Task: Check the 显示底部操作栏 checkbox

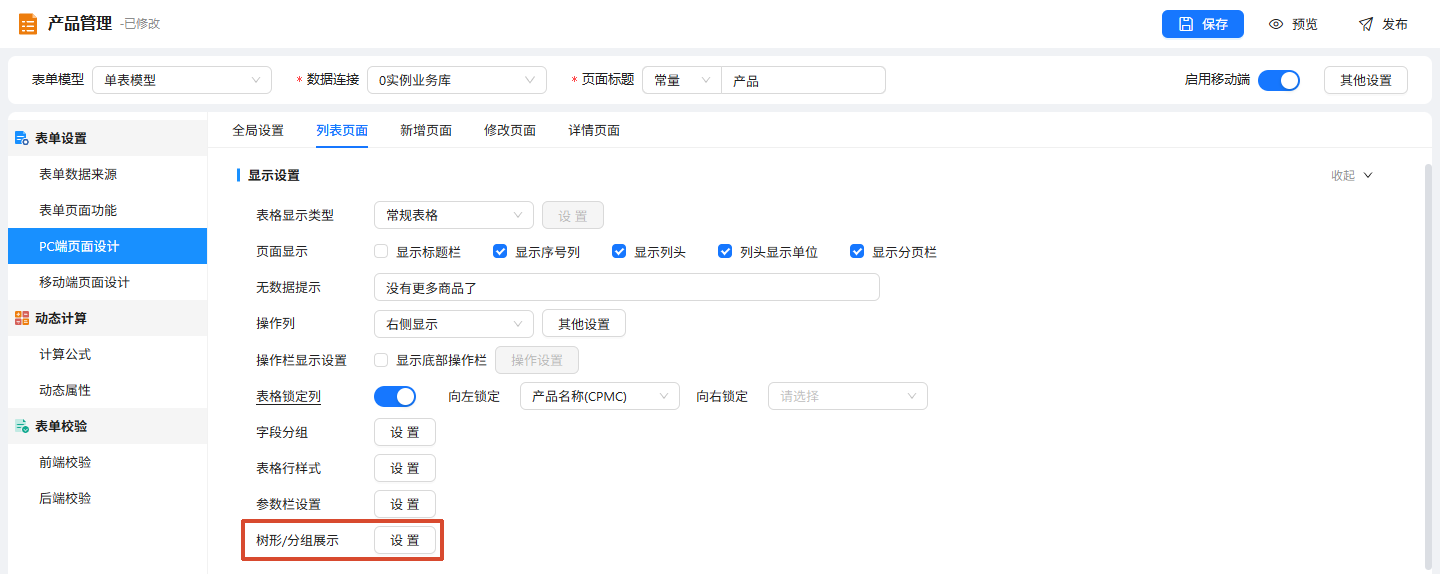Action: tap(381, 360)
